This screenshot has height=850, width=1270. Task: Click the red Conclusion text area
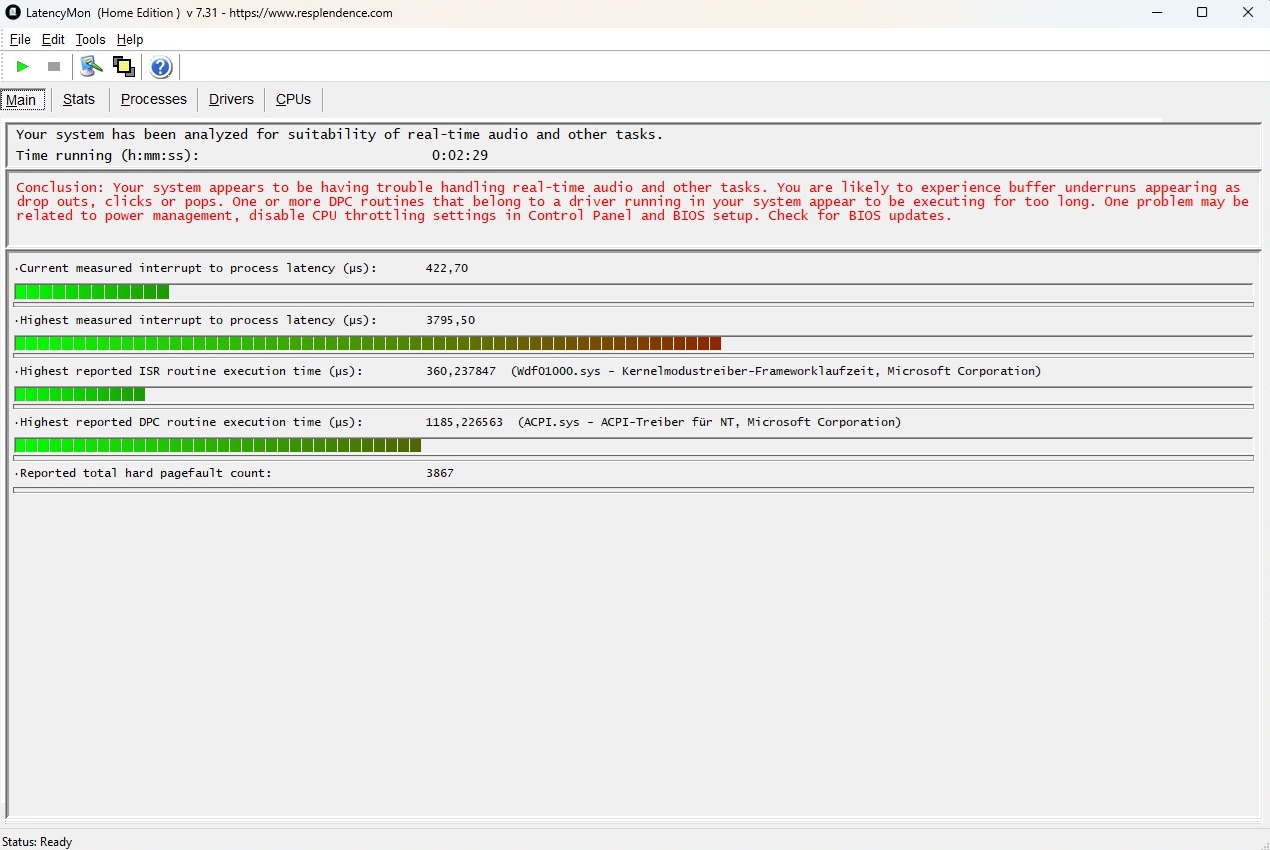pyautogui.click(x=632, y=202)
